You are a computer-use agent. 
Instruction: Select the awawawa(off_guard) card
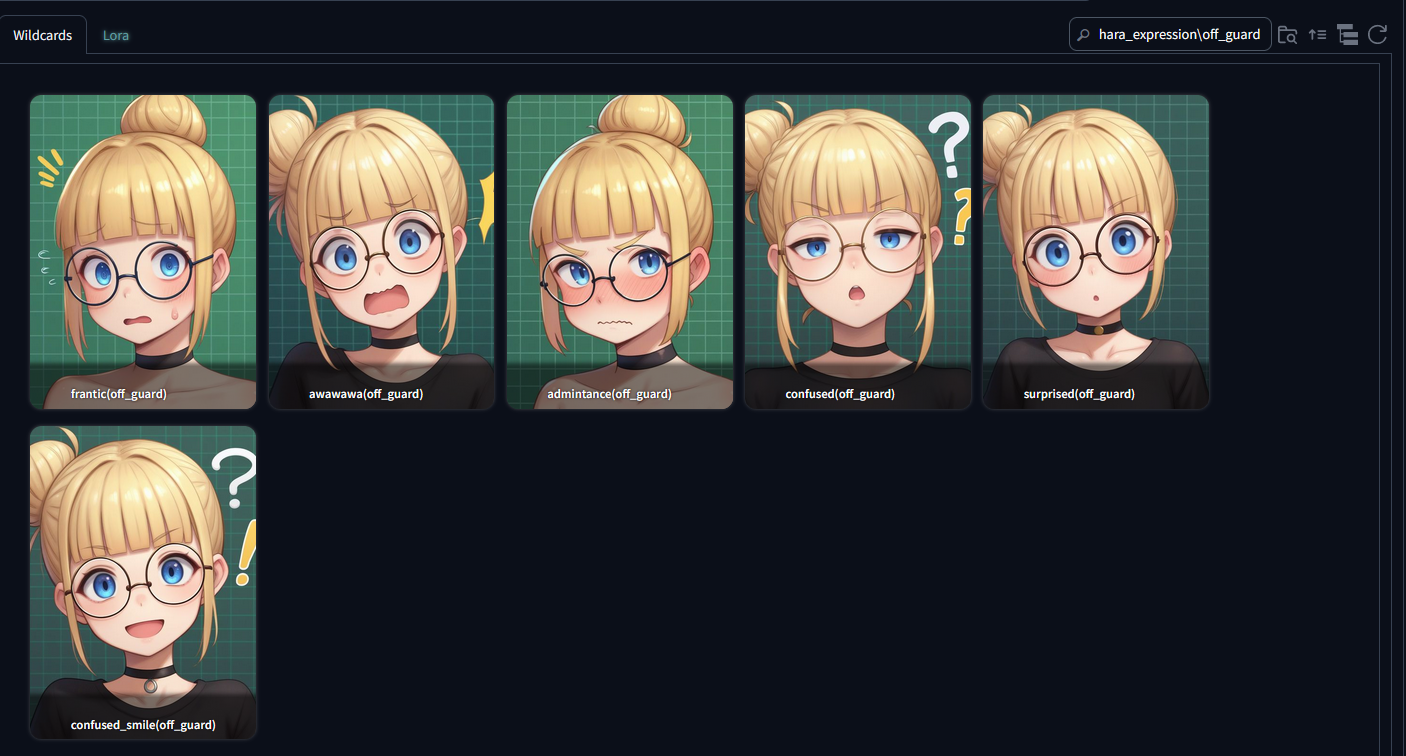tap(381, 252)
